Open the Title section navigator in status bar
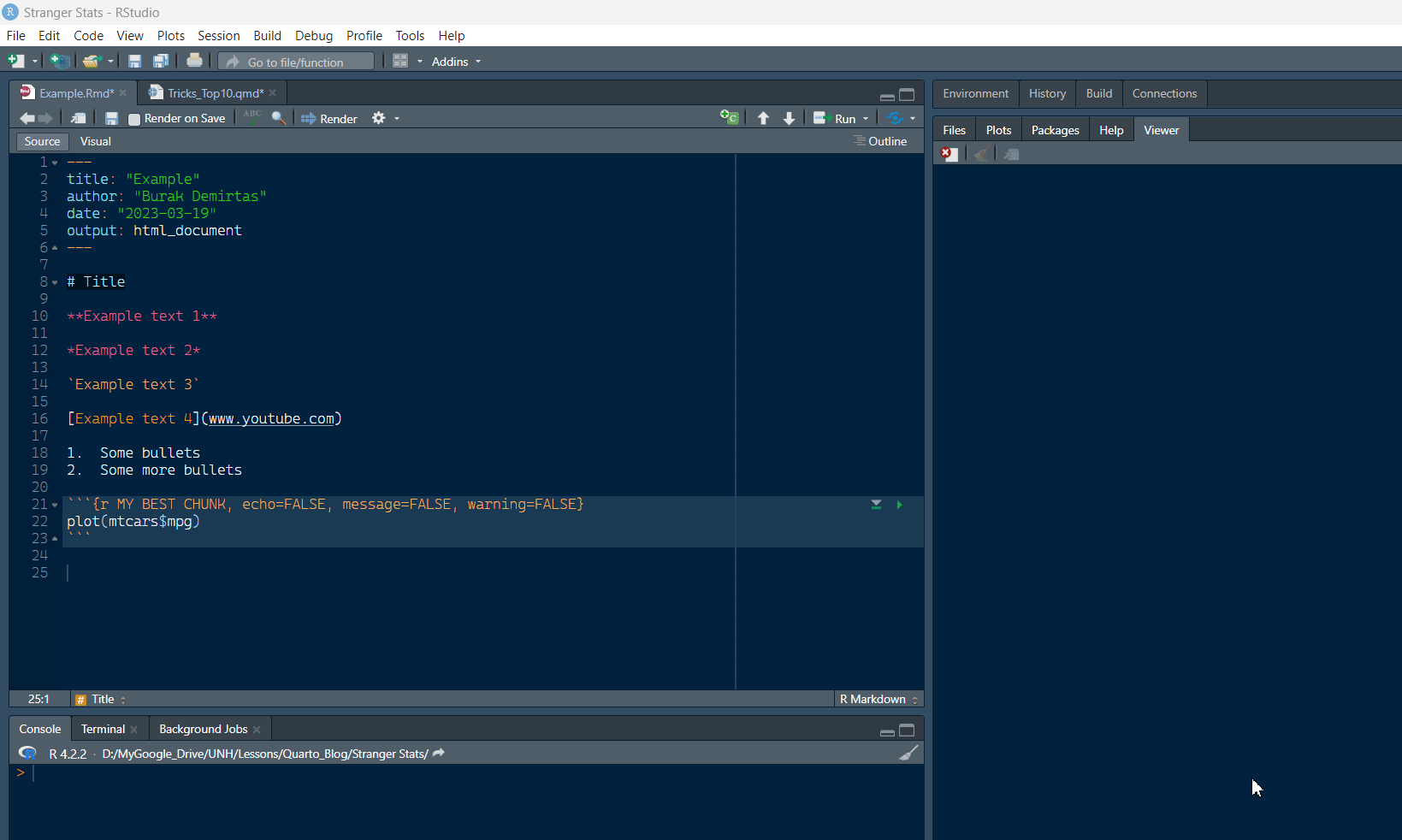Viewport: 1402px width, 840px height. point(101,699)
